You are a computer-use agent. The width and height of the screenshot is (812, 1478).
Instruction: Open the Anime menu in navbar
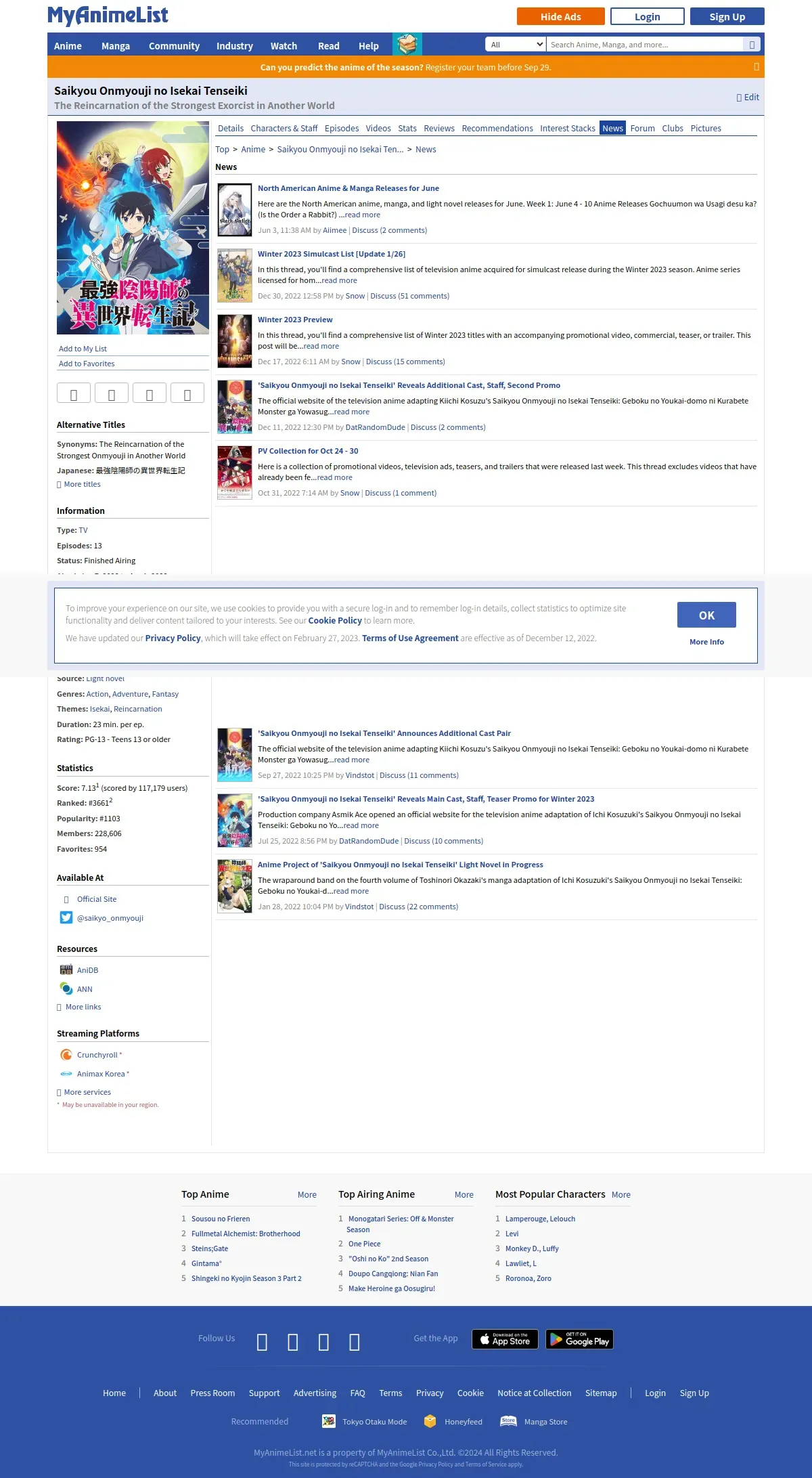[x=68, y=46]
